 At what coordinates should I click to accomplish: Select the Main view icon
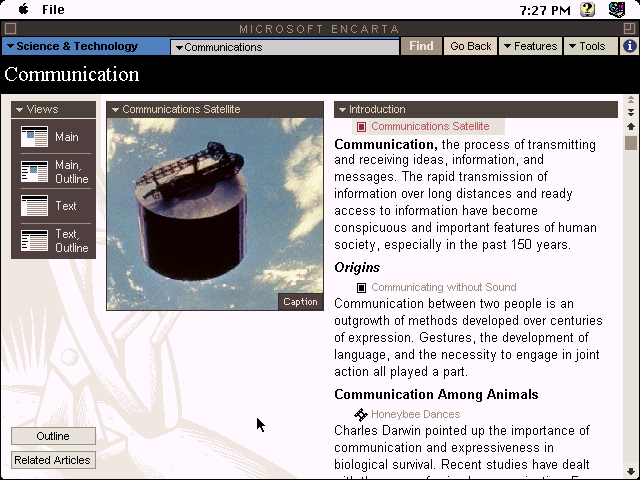[34, 137]
